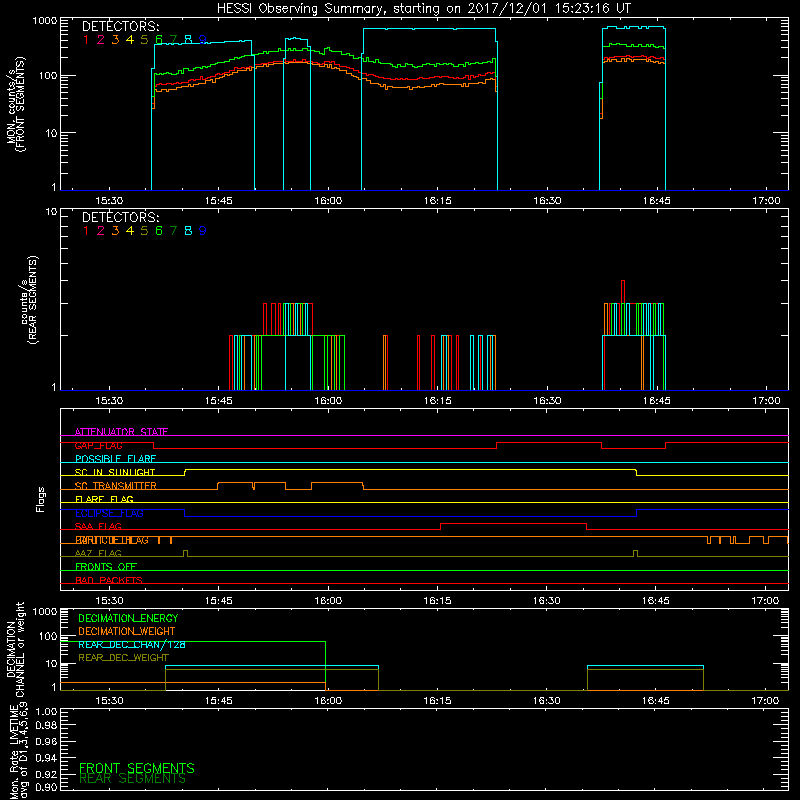
Task: Click the DECIMATION_ENERGY legend label
Action: pos(128,618)
